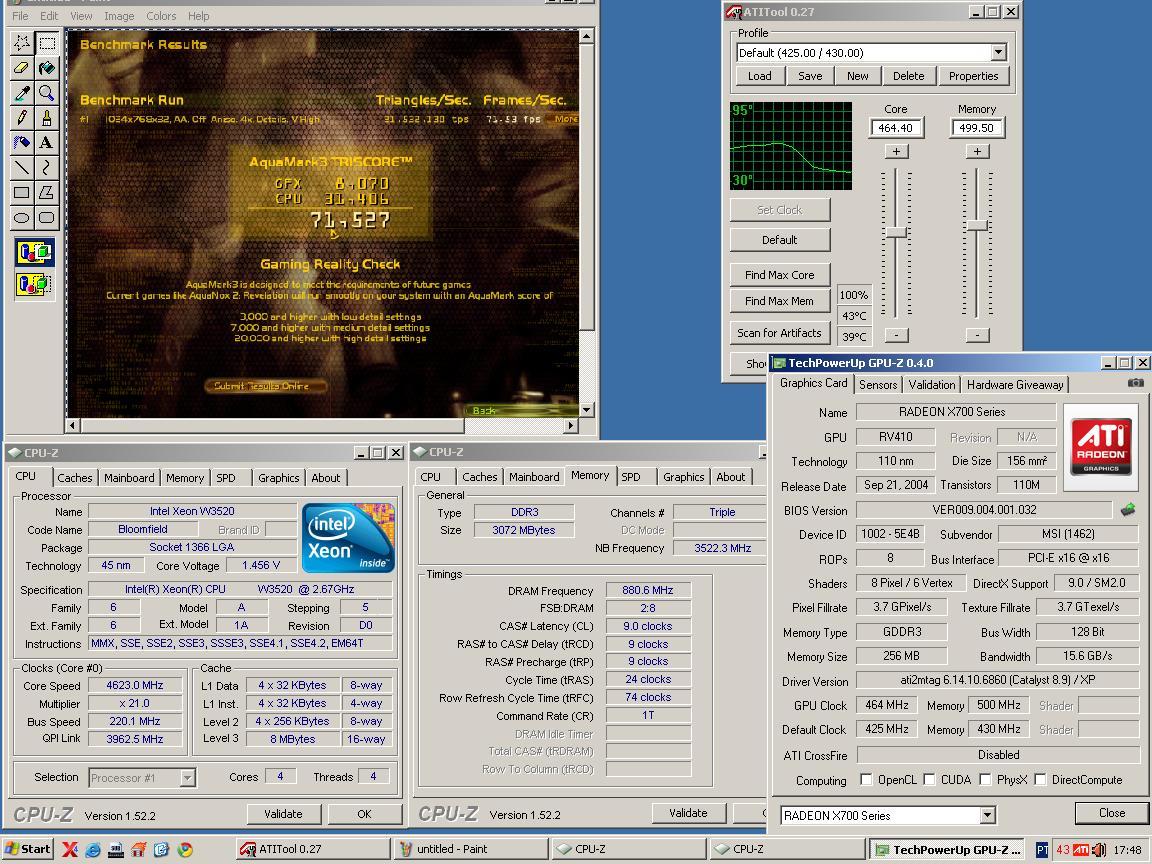
Task: Click the Core clock value field
Action: click(896, 128)
